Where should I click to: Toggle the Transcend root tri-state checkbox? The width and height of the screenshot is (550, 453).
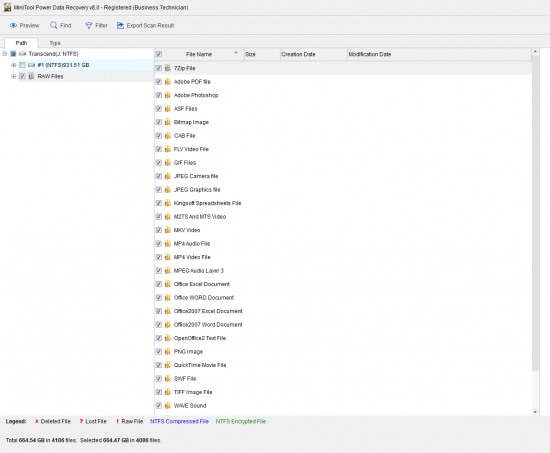(13, 54)
